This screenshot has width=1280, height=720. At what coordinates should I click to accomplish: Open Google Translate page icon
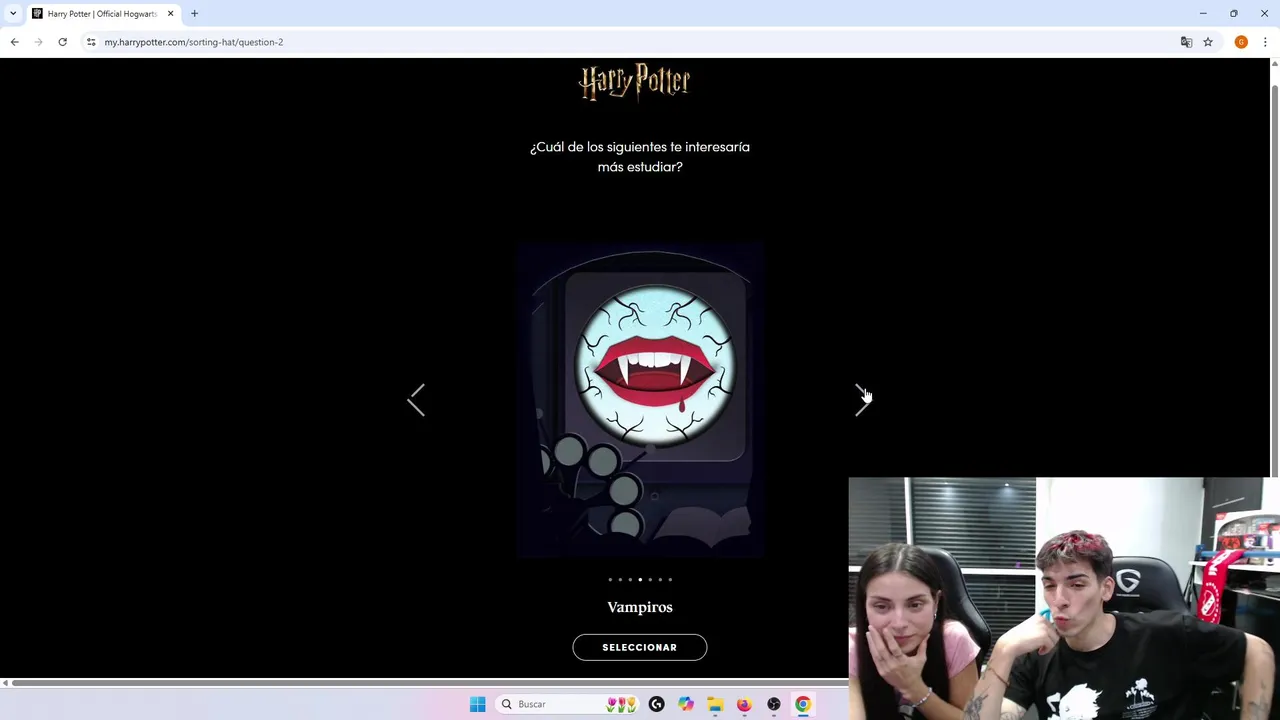(x=1186, y=42)
